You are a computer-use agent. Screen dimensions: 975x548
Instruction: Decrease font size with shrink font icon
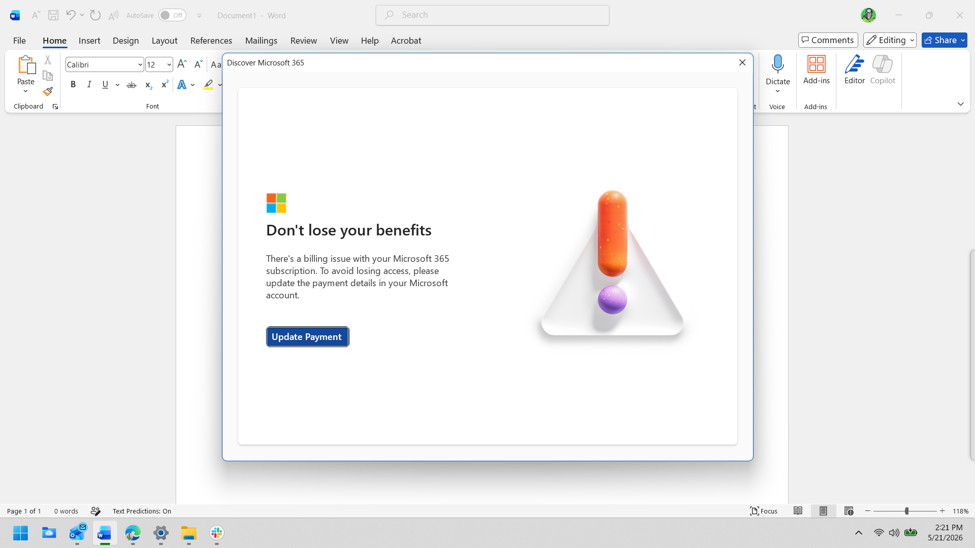[x=198, y=64]
